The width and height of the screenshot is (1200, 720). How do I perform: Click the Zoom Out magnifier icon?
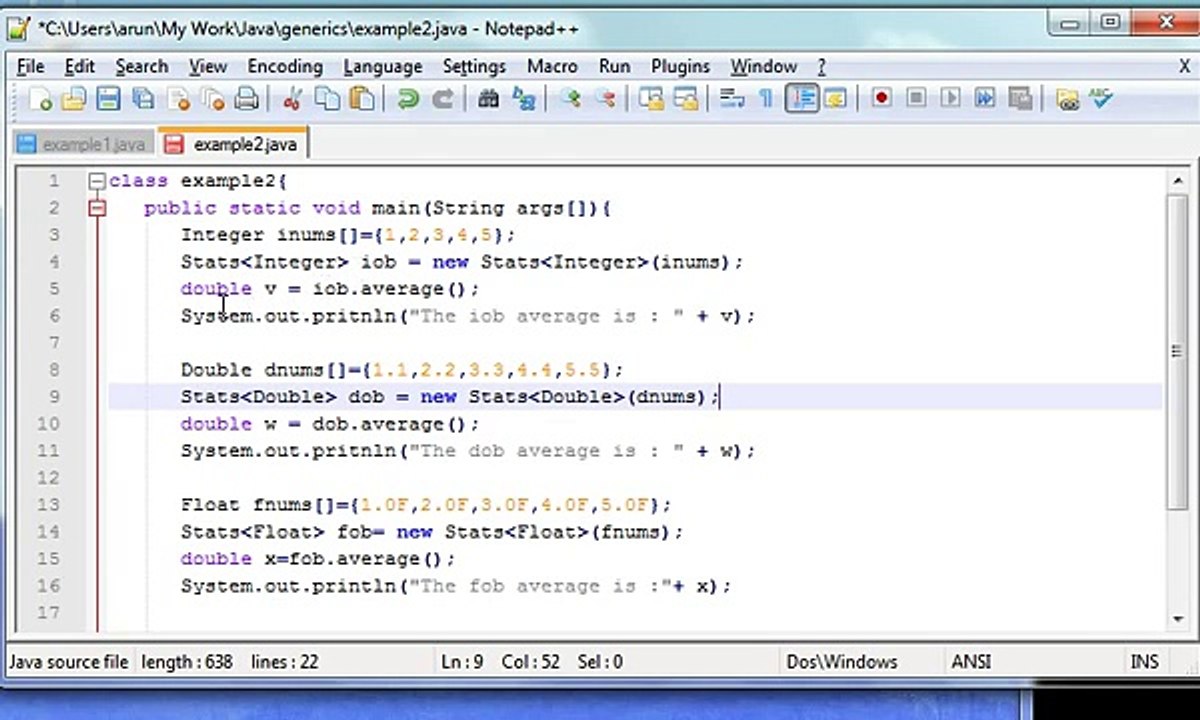click(x=604, y=99)
